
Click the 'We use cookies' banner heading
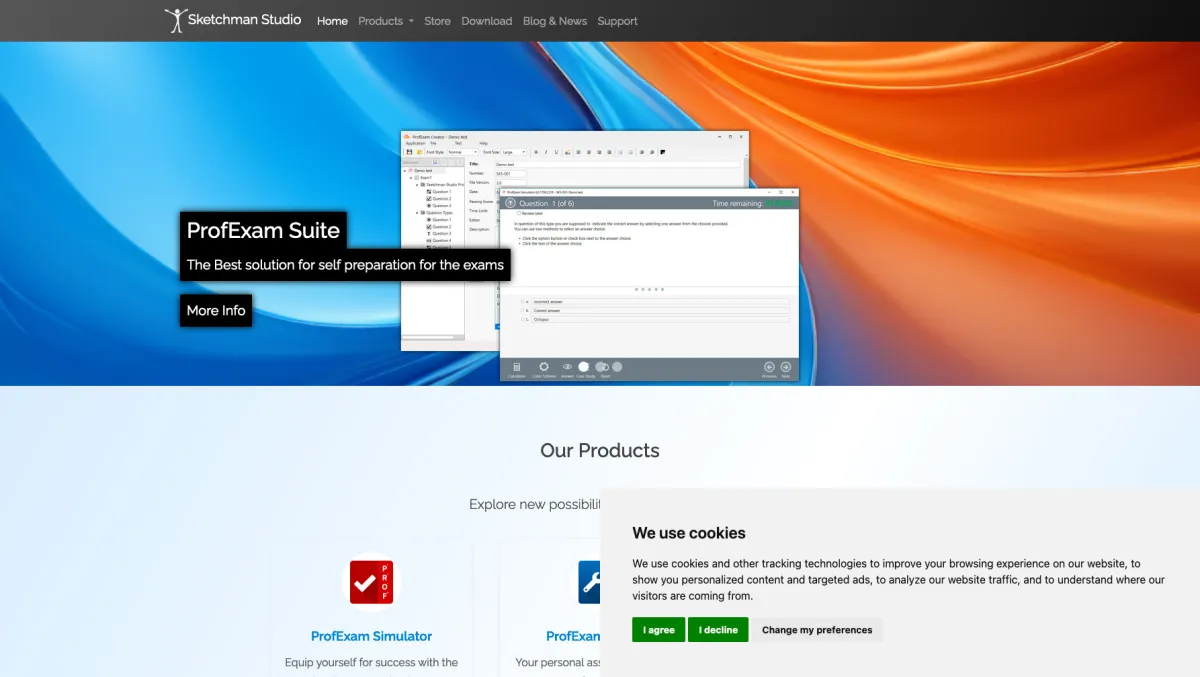689,533
